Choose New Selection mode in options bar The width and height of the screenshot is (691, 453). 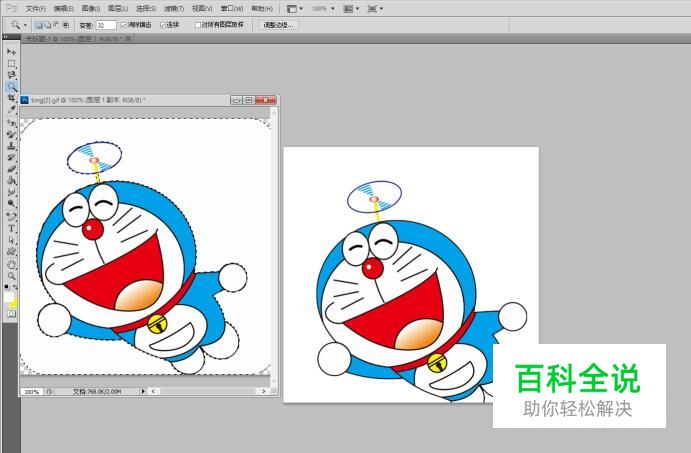39,25
